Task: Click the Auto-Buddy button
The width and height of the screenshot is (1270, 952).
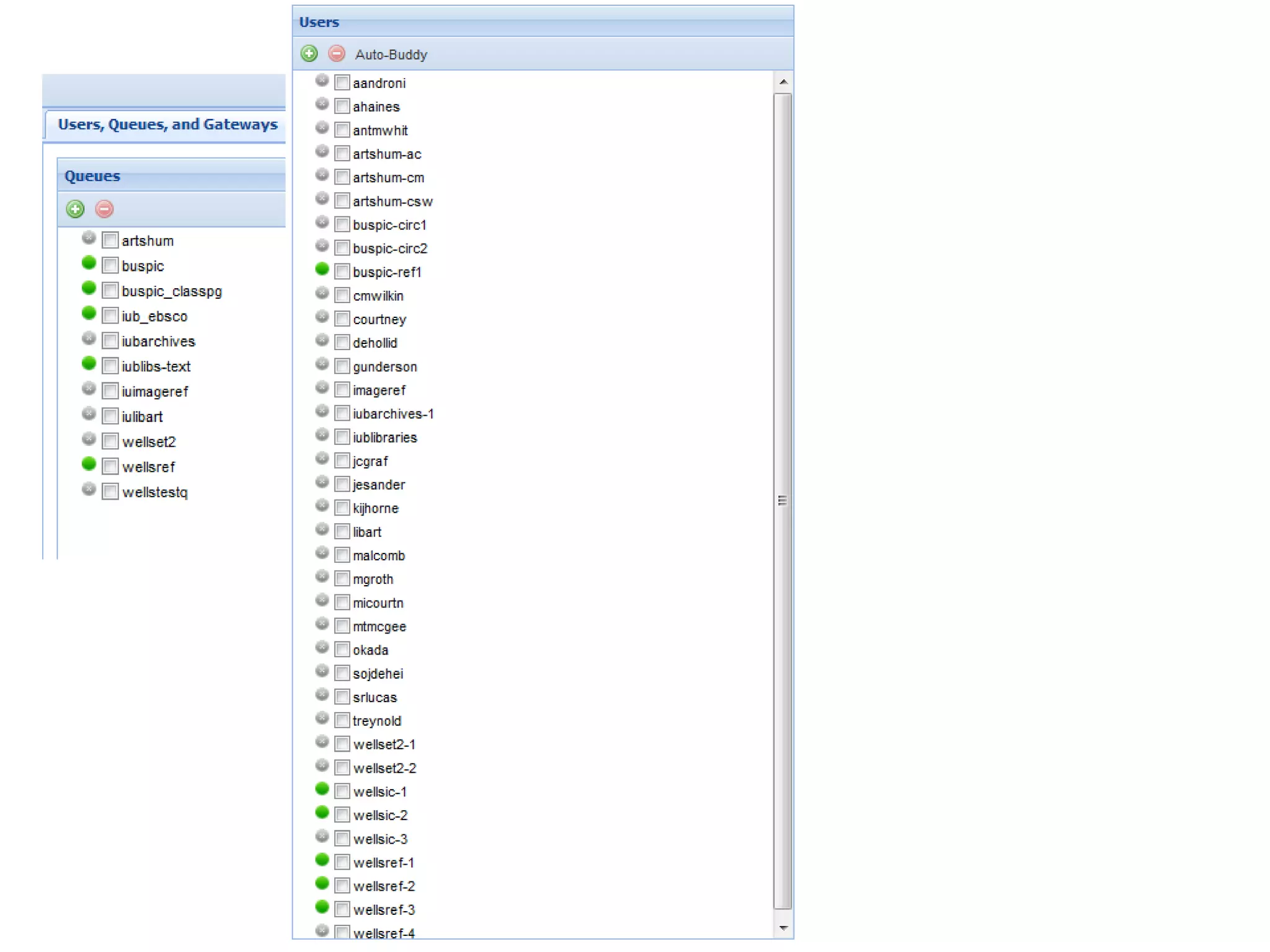Action: click(x=391, y=55)
